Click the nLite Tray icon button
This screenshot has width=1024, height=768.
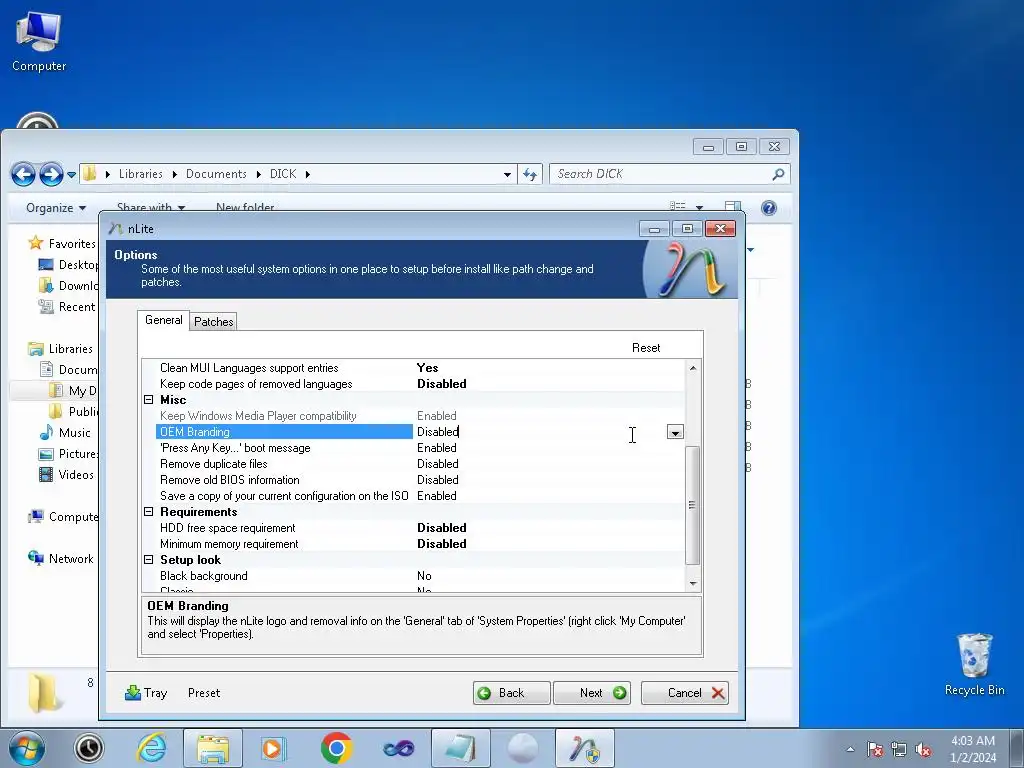pyautogui.click(x=146, y=692)
